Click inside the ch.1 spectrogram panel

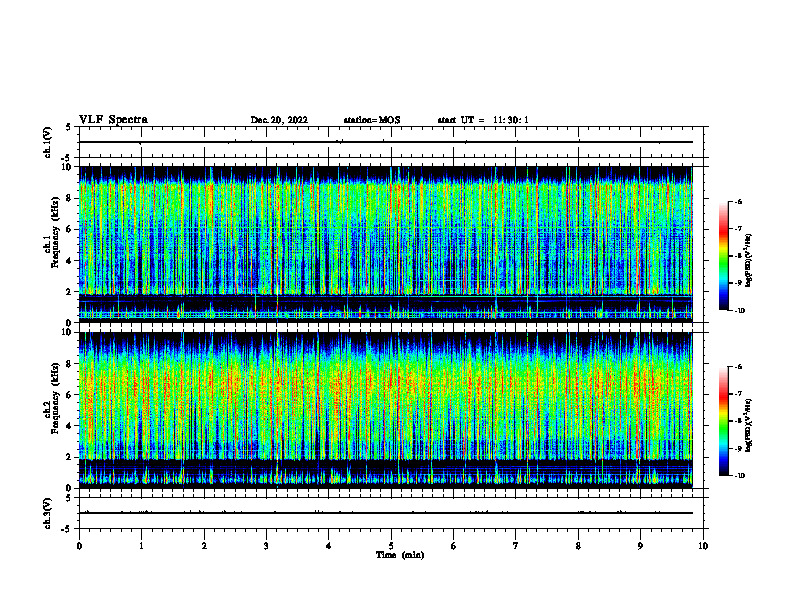(385, 244)
